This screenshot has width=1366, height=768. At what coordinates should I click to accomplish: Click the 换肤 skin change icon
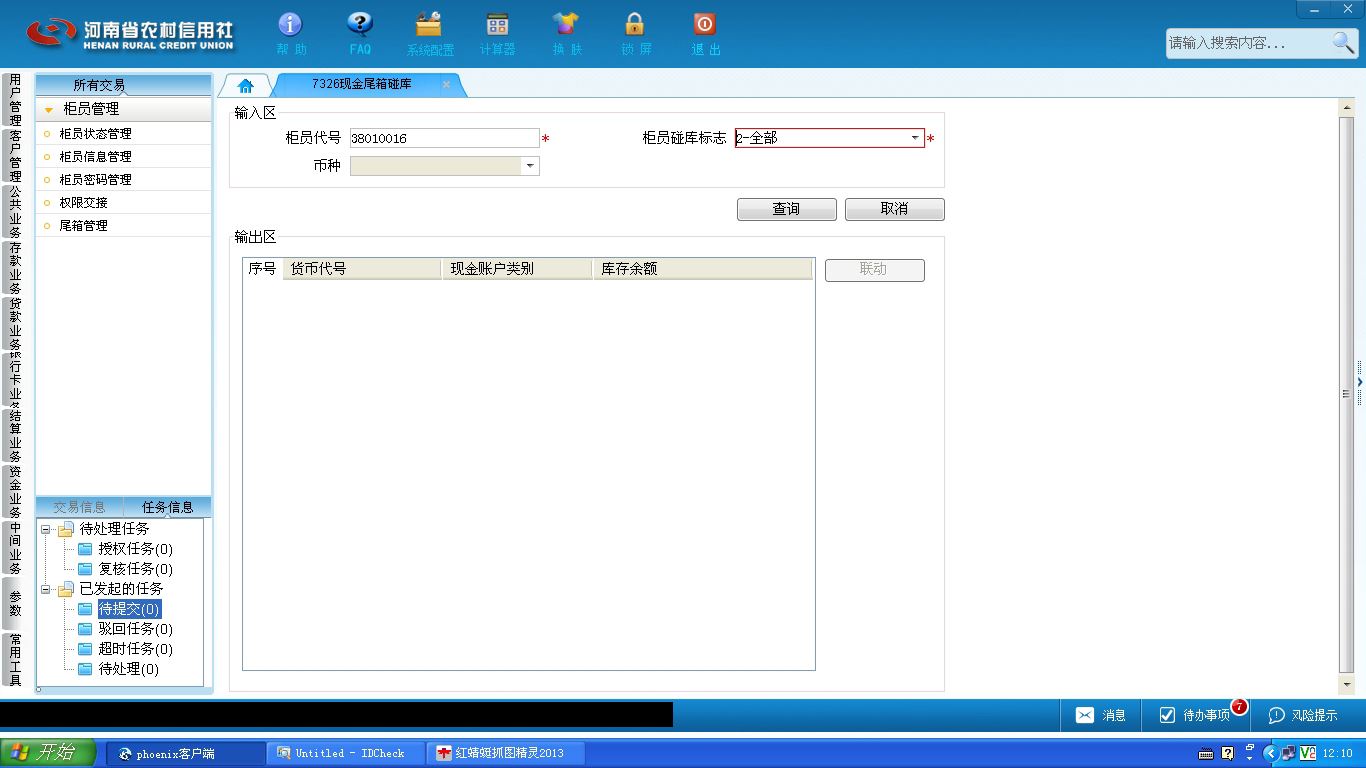tap(566, 24)
